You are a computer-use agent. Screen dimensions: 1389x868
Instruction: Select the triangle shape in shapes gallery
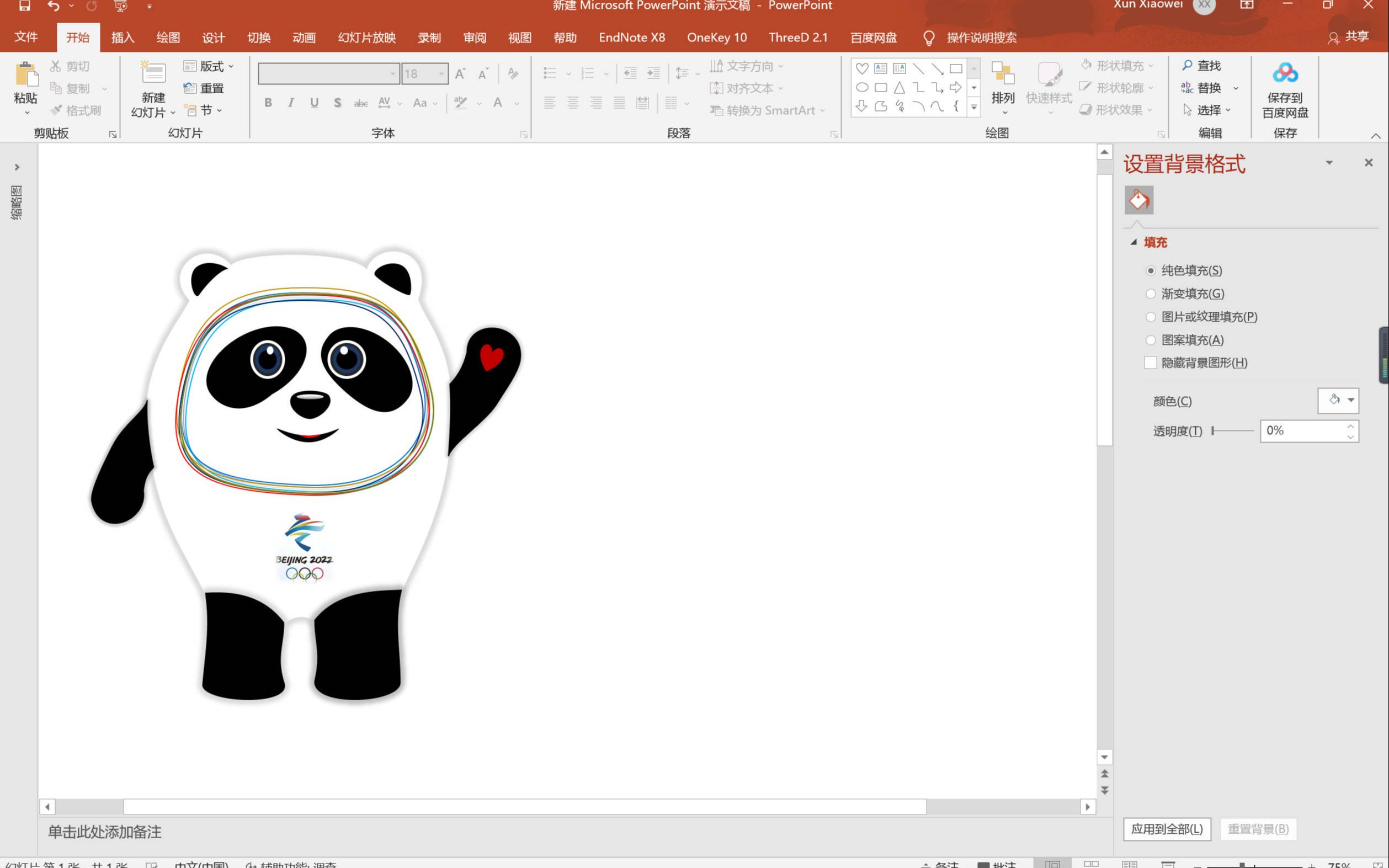[900, 87]
